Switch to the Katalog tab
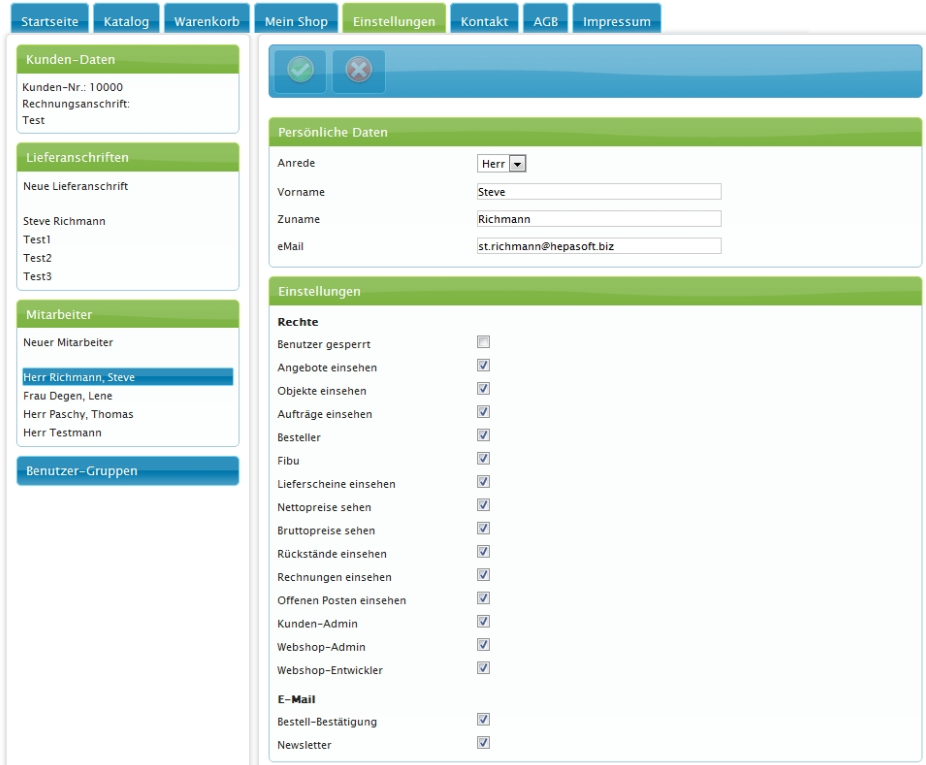The image size is (926, 765). click(x=127, y=21)
